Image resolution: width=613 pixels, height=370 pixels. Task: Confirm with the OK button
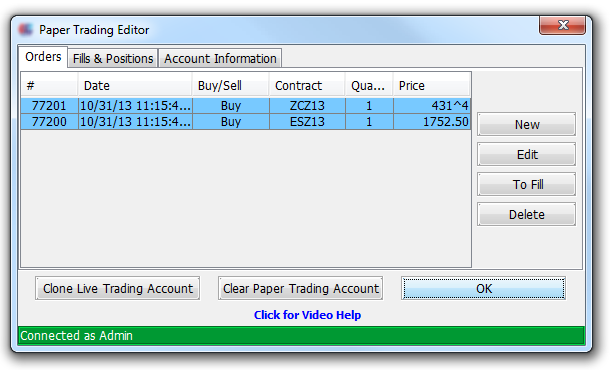coord(484,288)
